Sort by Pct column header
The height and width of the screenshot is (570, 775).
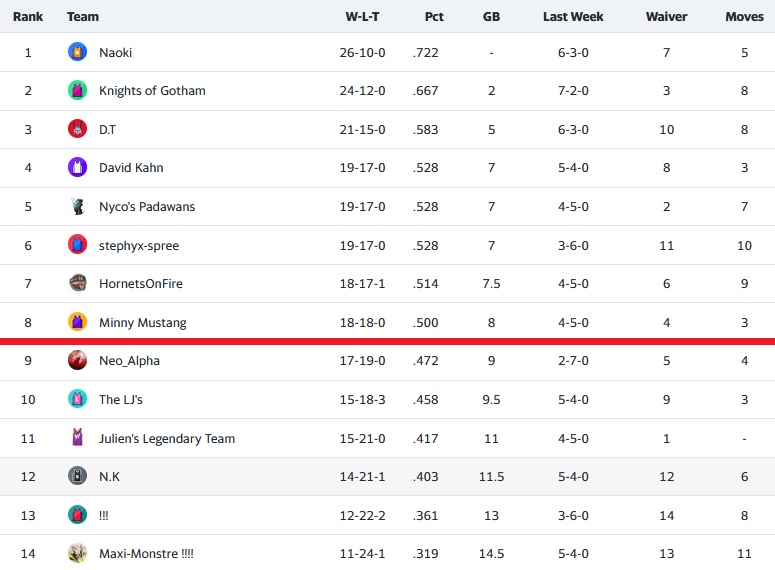(433, 17)
